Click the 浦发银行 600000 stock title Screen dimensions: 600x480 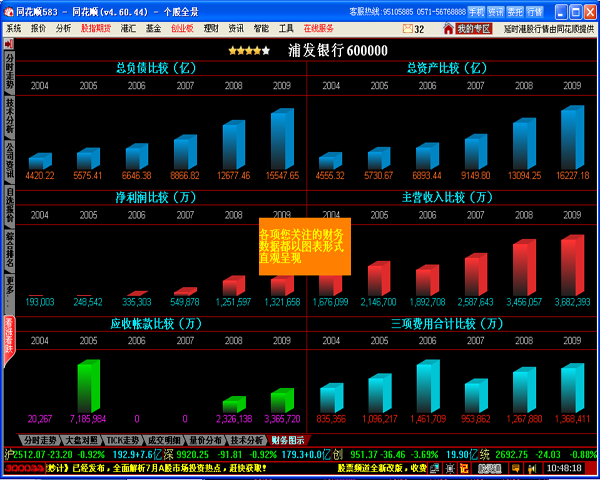point(338,51)
